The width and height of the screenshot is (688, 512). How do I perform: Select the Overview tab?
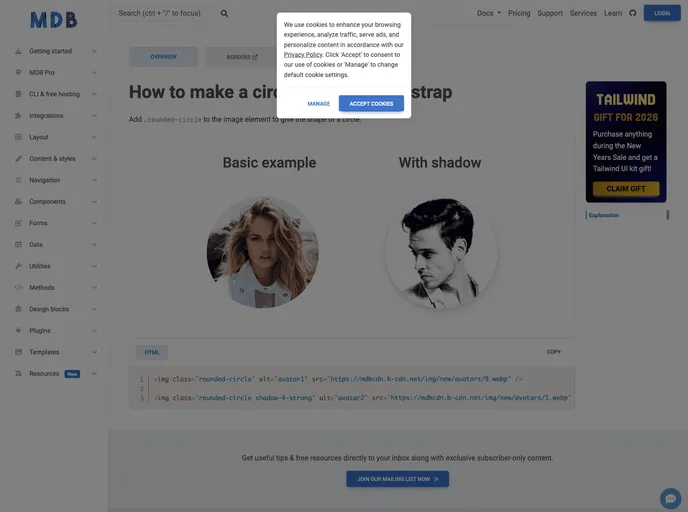pyautogui.click(x=163, y=57)
